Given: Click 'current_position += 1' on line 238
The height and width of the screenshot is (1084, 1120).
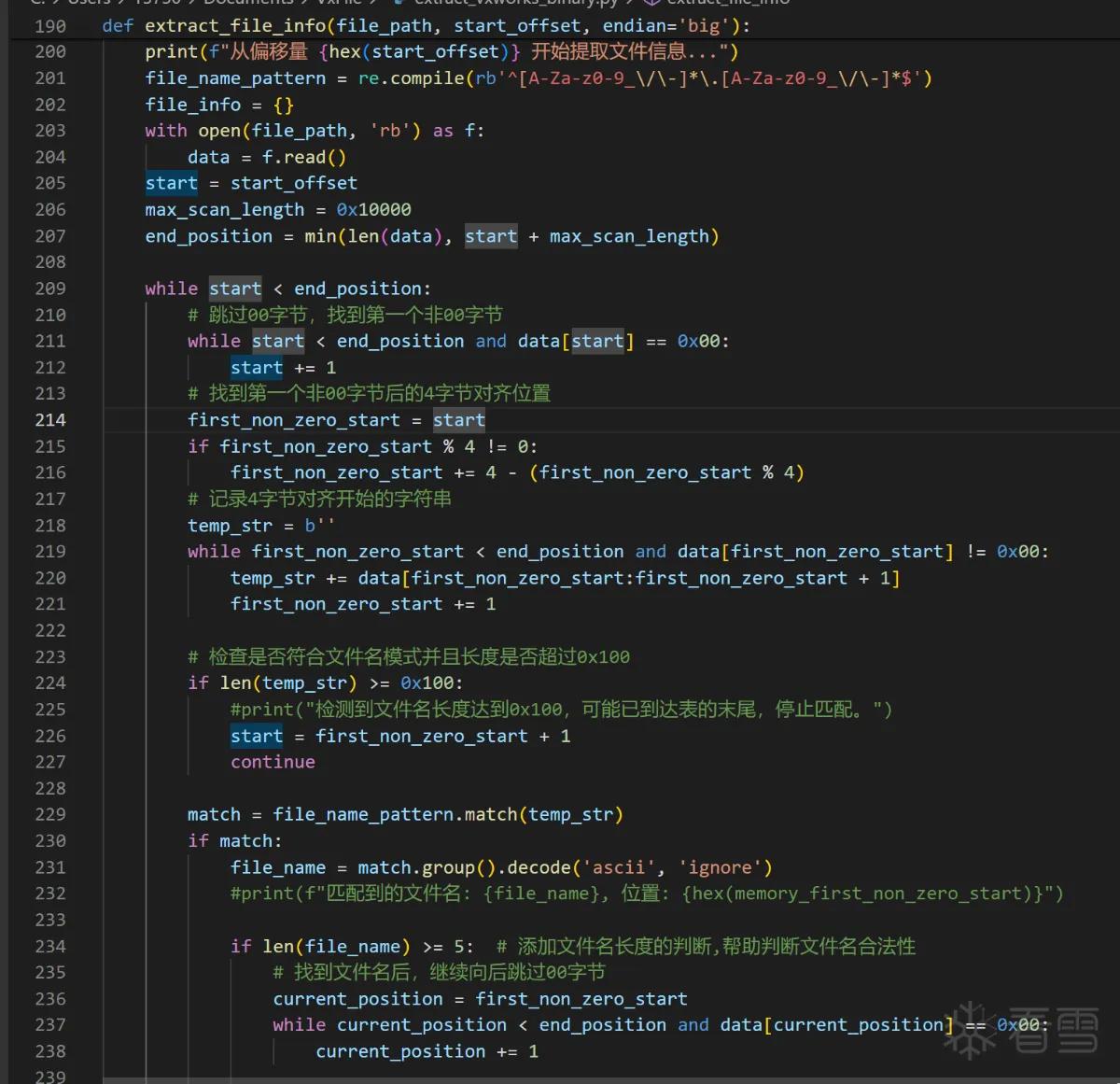Looking at the screenshot, I should click(427, 1051).
